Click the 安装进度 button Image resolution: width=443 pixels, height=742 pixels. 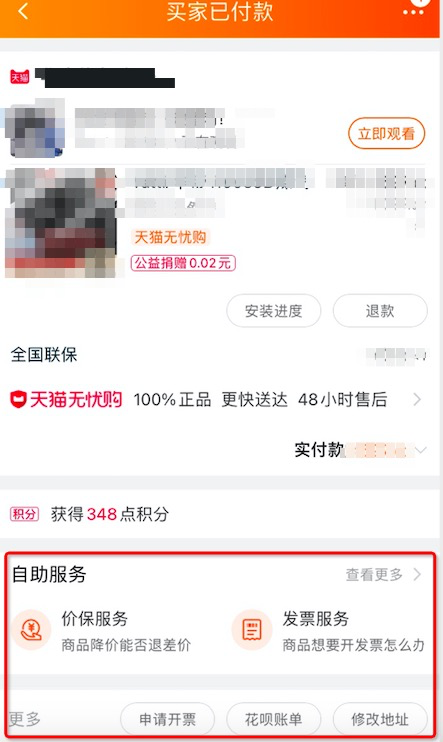click(x=274, y=311)
